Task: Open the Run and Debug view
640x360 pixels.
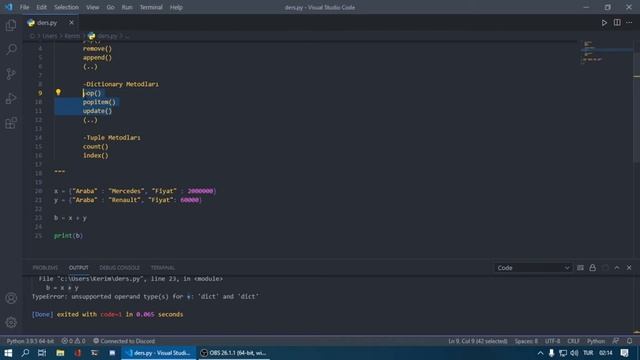Action: [x=11, y=98]
